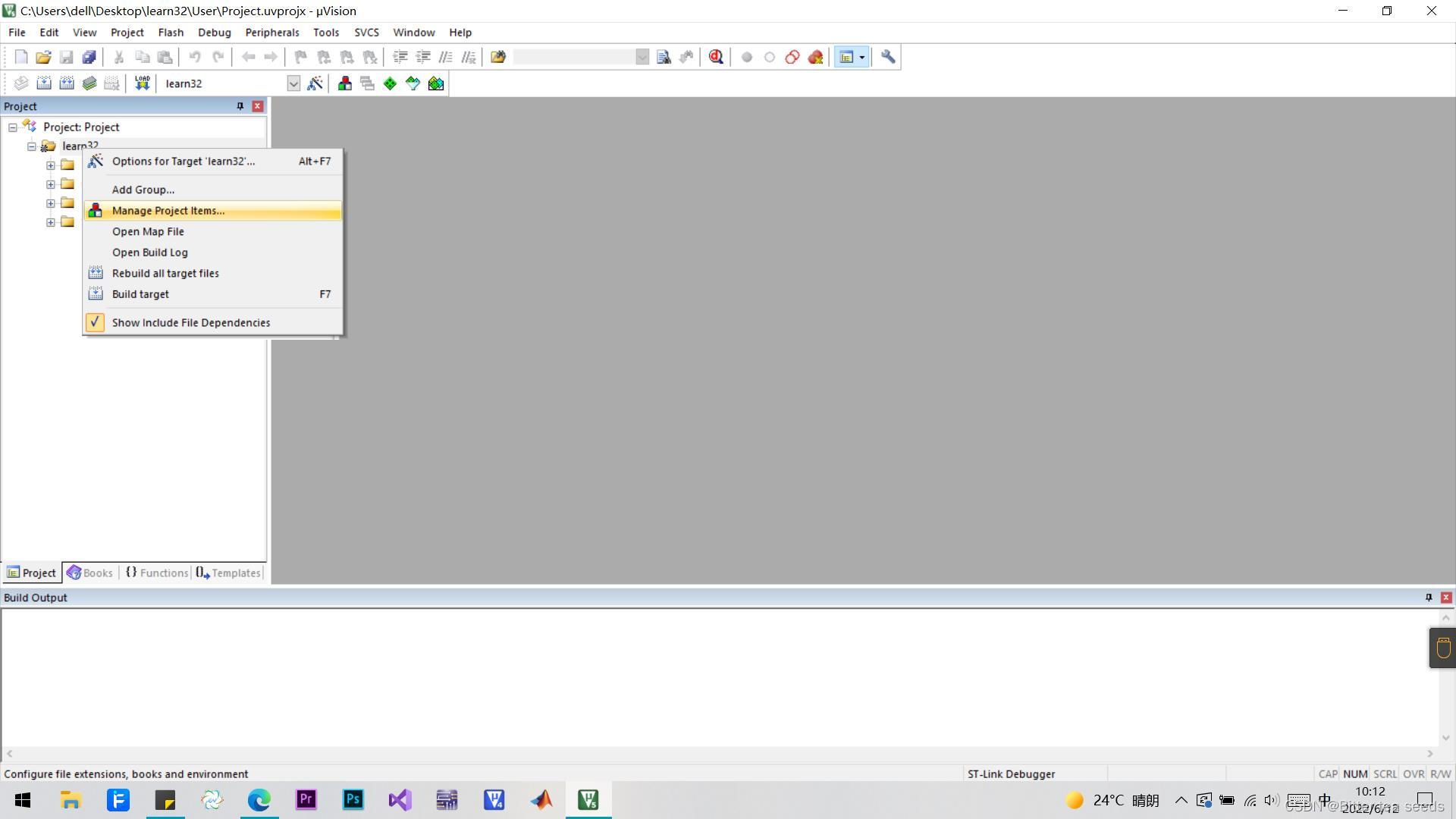Screen dimensions: 1456x819
Task: Toggle pin on Build Output panel
Action: pyautogui.click(x=1429, y=598)
